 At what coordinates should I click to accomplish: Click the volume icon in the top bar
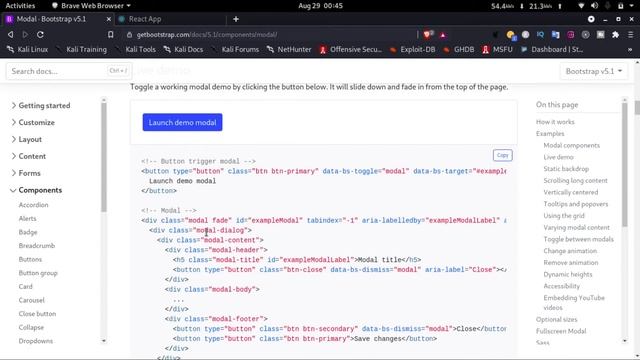594,6
